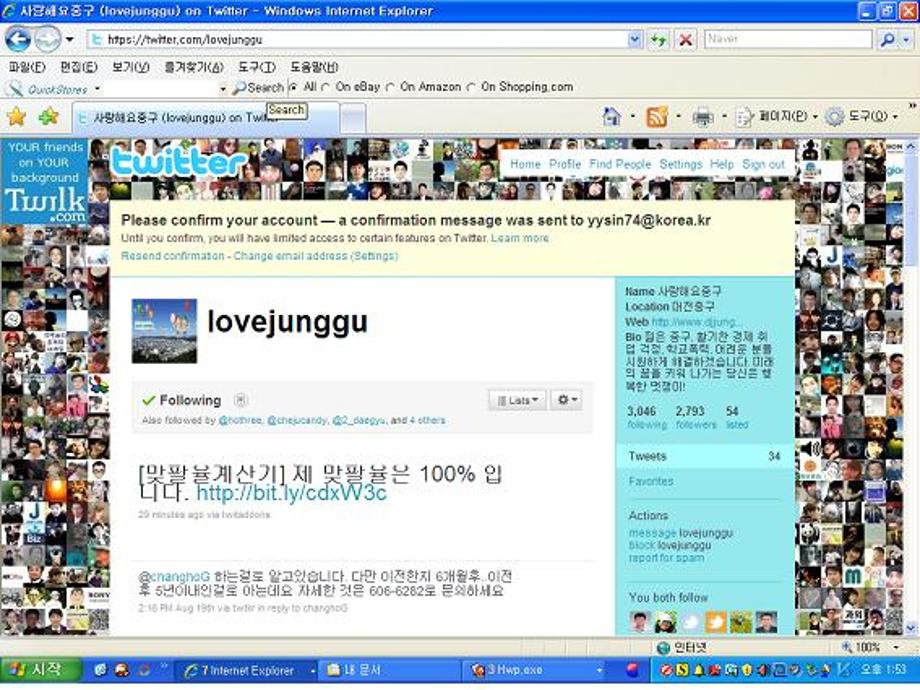The width and height of the screenshot is (920, 690).
Task: Open the Tools (도구) gear toolbar menu
Action: point(861,117)
